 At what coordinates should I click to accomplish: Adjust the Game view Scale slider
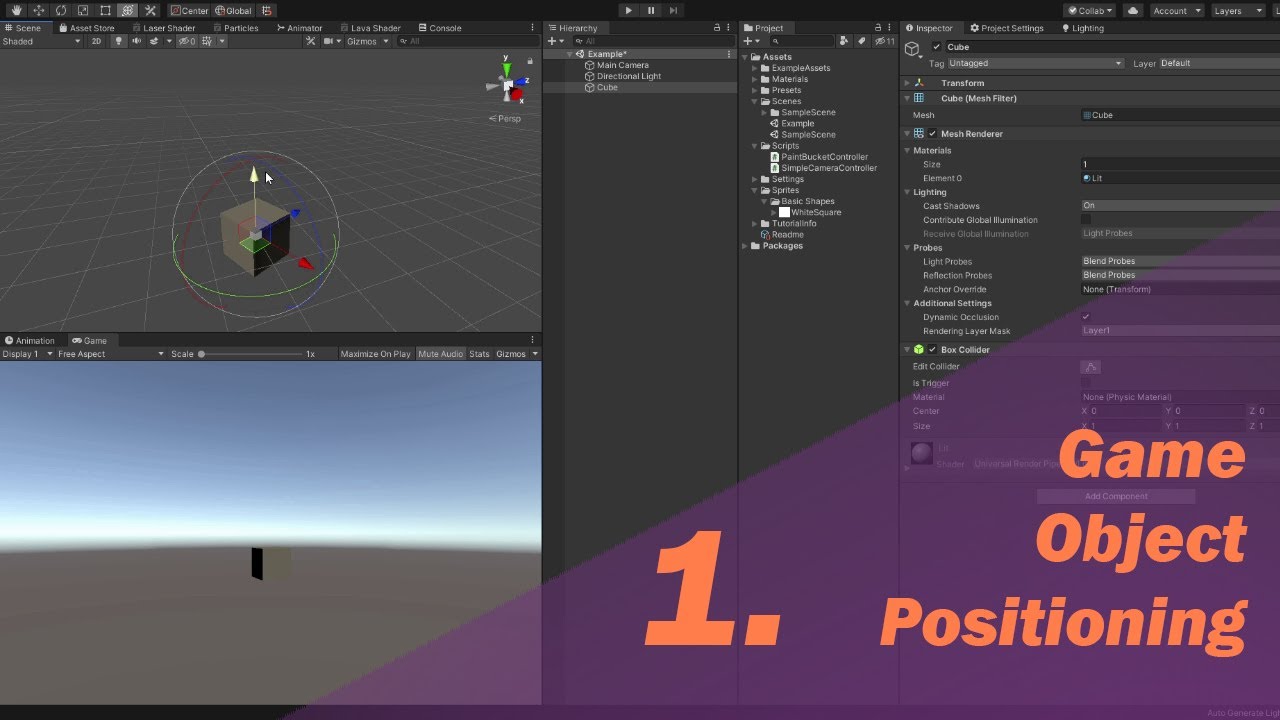250,354
